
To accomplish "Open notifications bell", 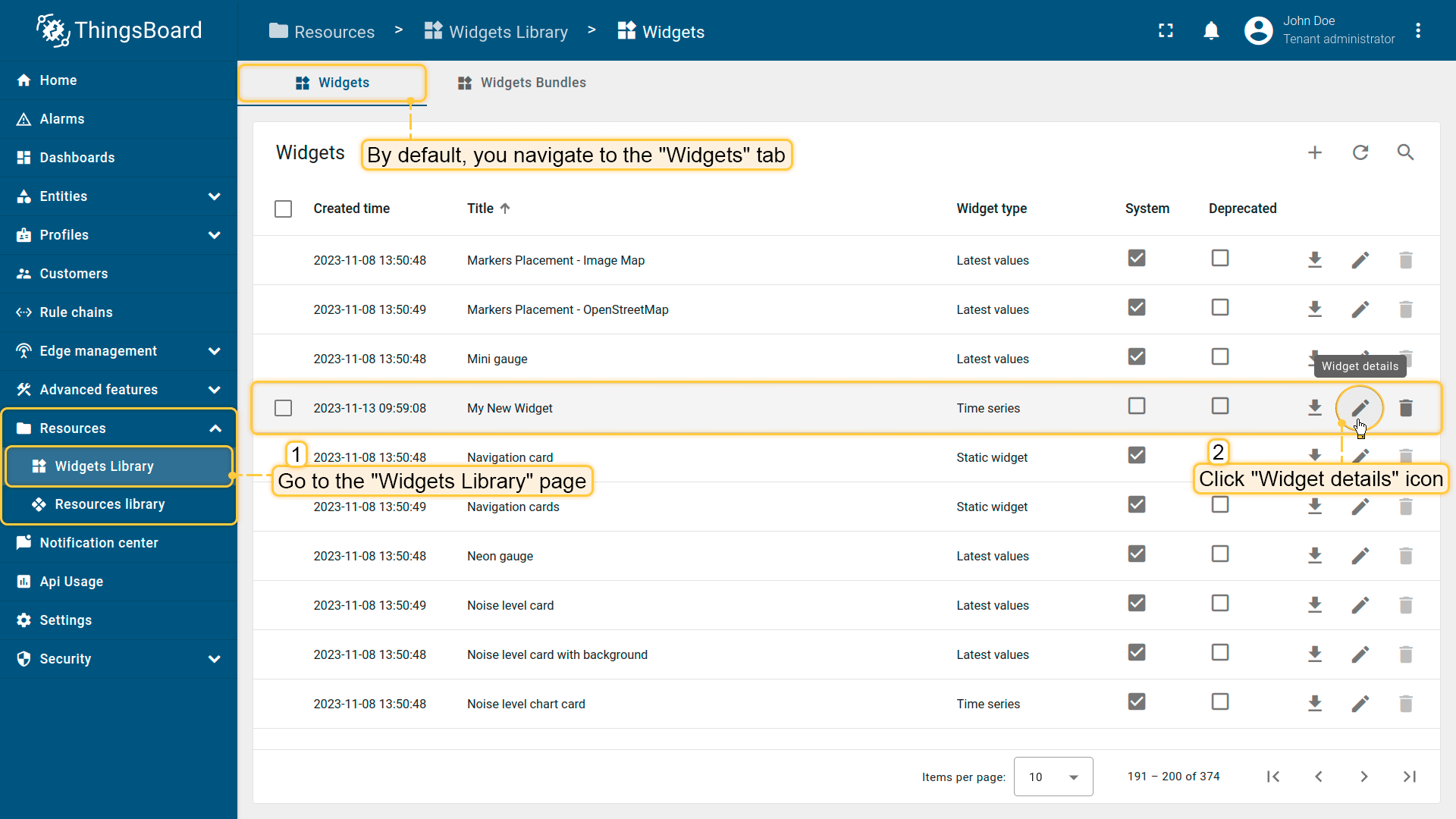I will pyautogui.click(x=1211, y=31).
